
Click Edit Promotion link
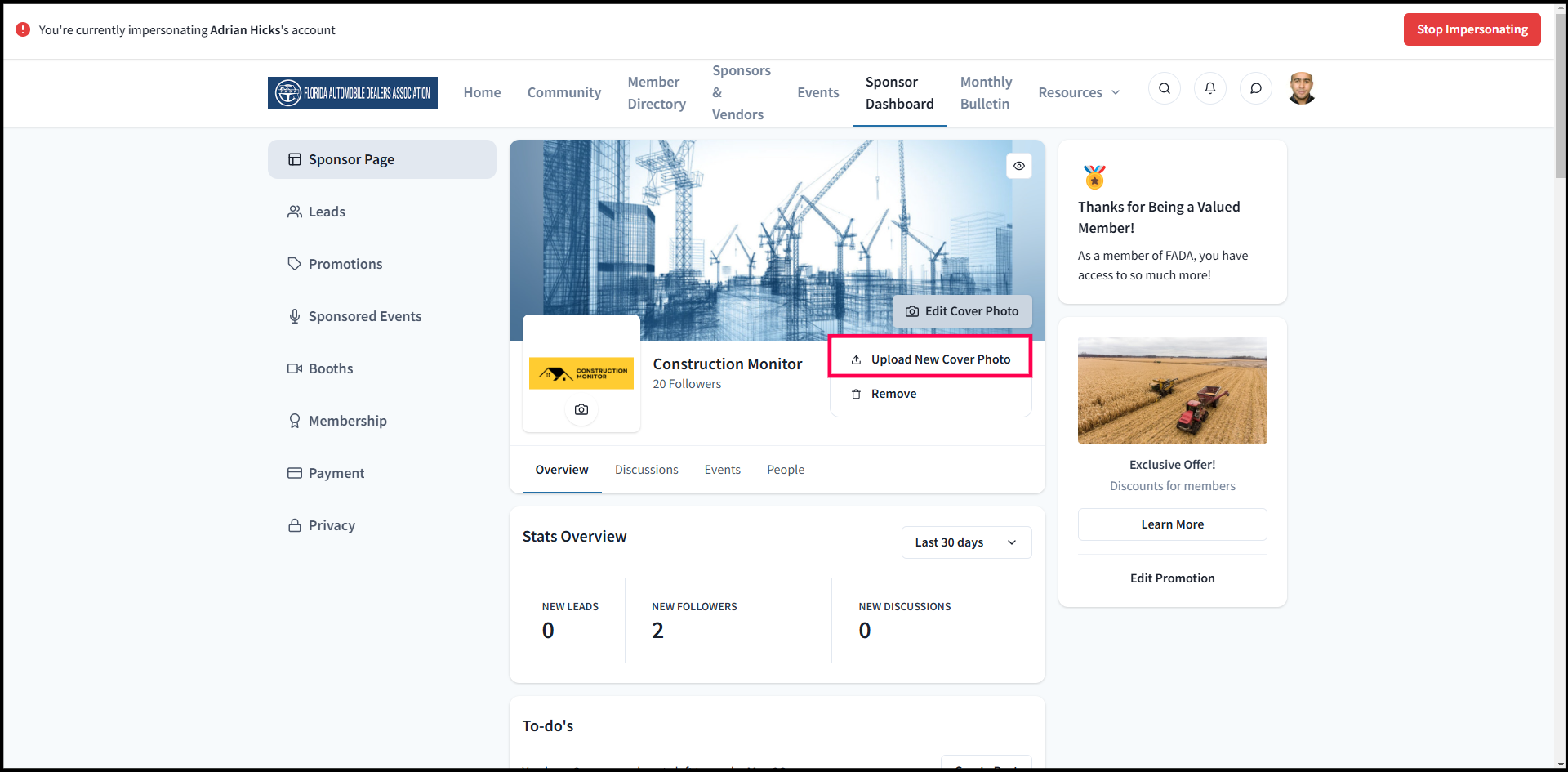pyautogui.click(x=1173, y=578)
